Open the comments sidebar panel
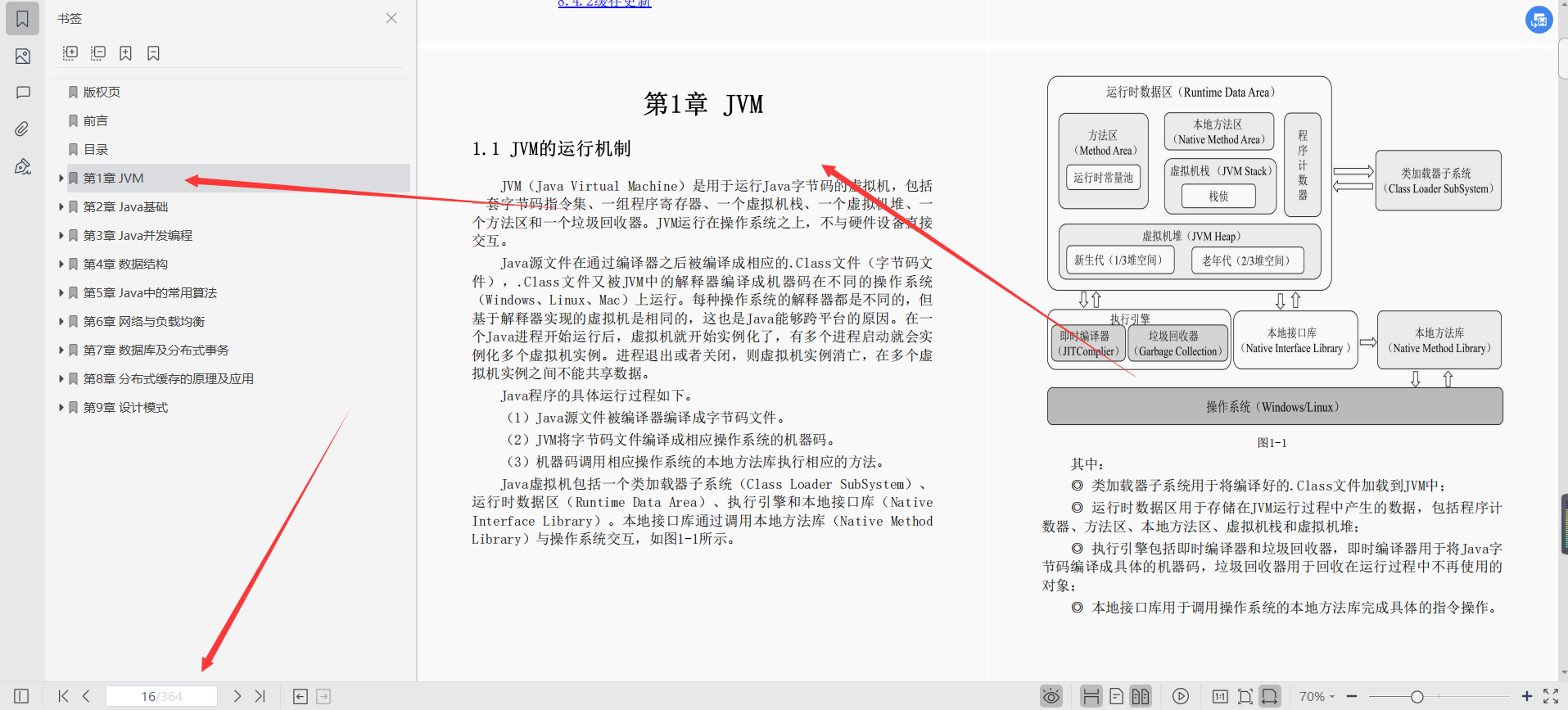The width and height of the screenshot is (1568, 710). [22, 93]
